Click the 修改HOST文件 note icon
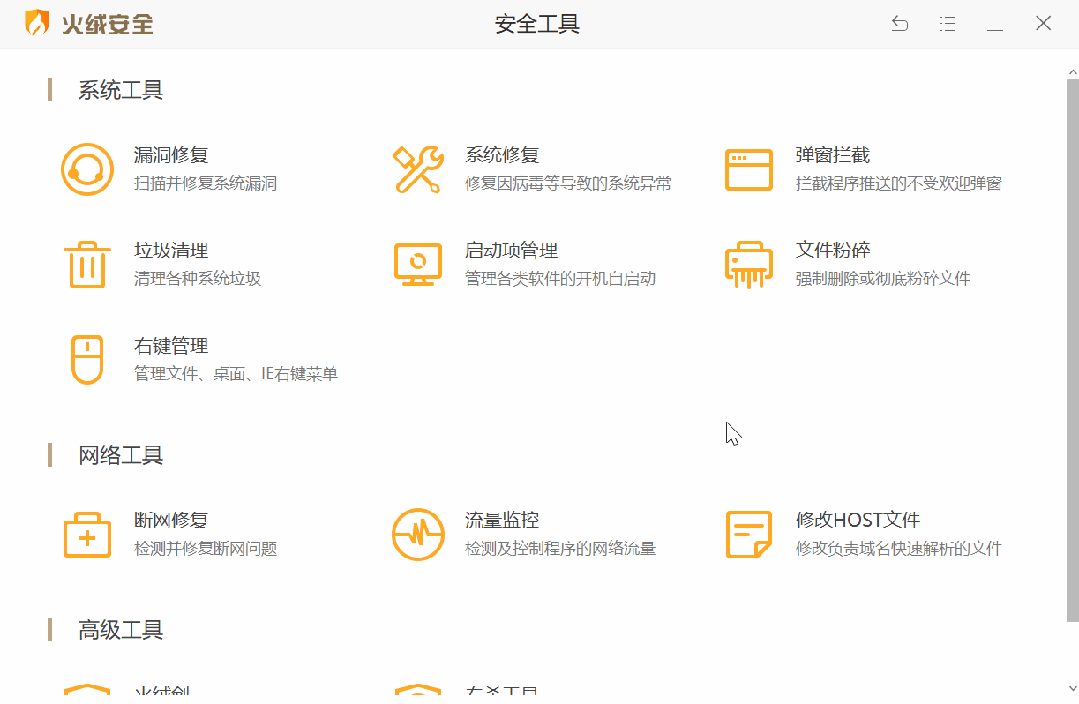This screenshot has height=704, width=1079. click(749, 535)
